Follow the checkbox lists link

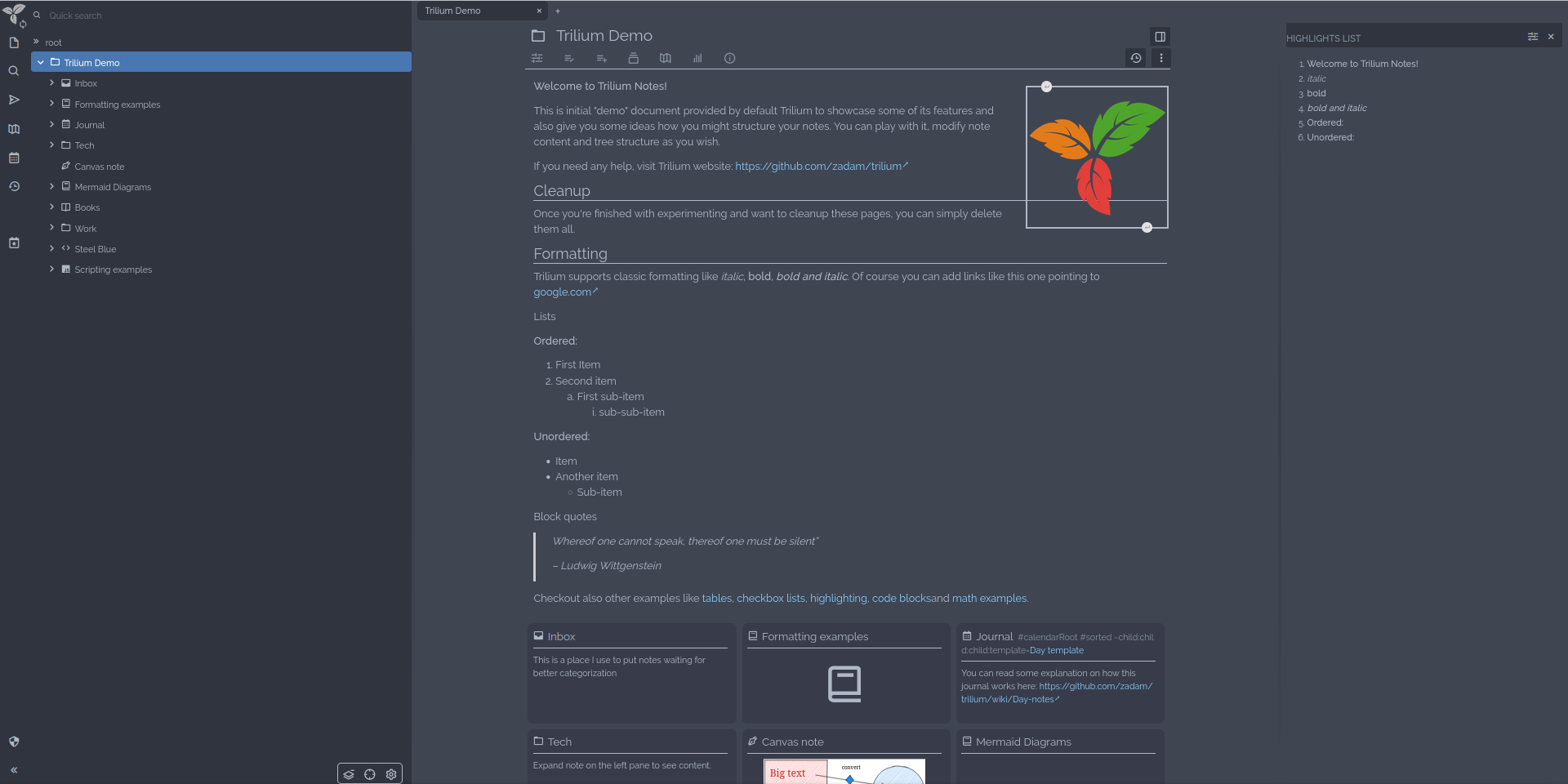(770, 599)
